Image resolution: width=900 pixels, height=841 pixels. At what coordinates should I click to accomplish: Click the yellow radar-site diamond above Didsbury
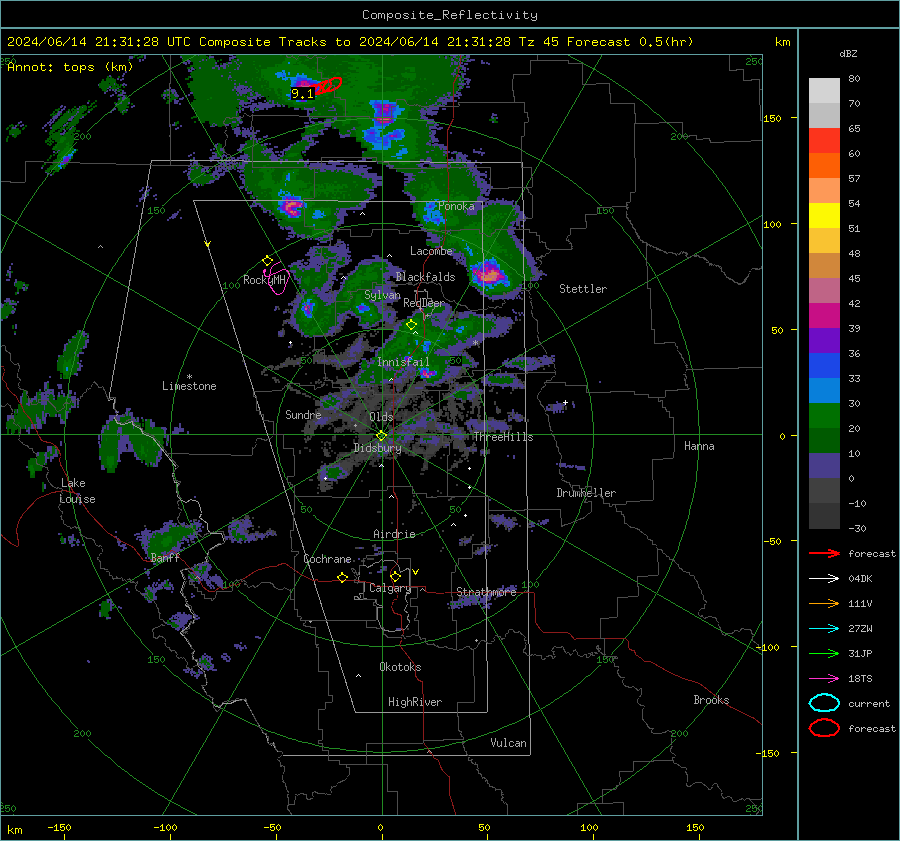tap(381, 435)
